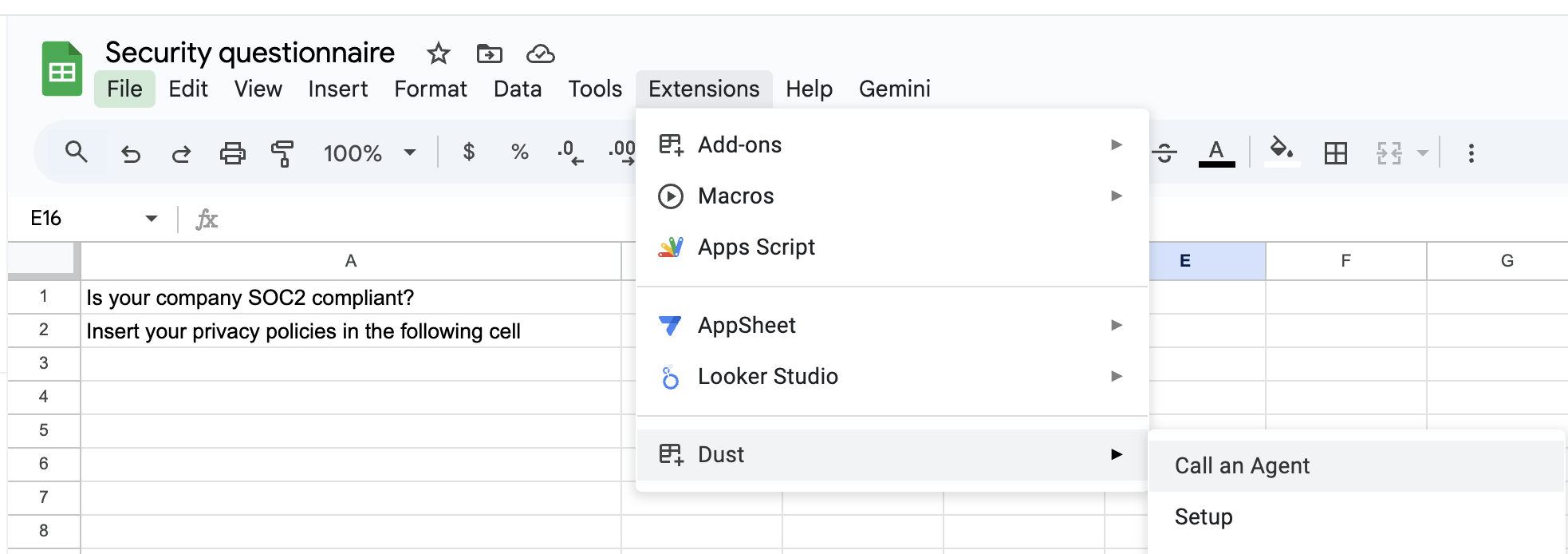This screenshot has width=1568, height=554.
Task: Select row 5 header
Action: [x=44, y=431]
